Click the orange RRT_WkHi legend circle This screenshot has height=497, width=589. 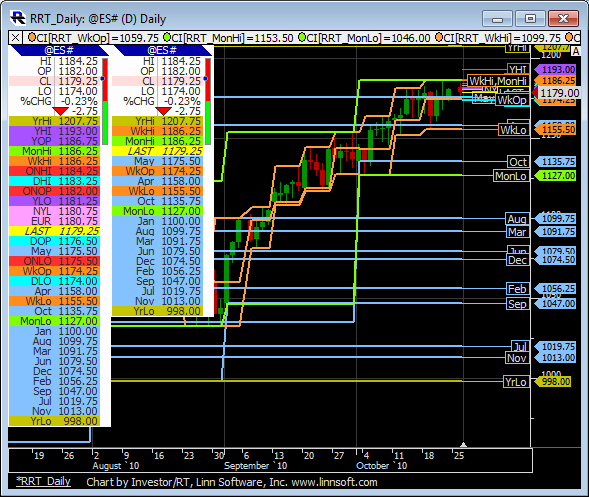439,37
